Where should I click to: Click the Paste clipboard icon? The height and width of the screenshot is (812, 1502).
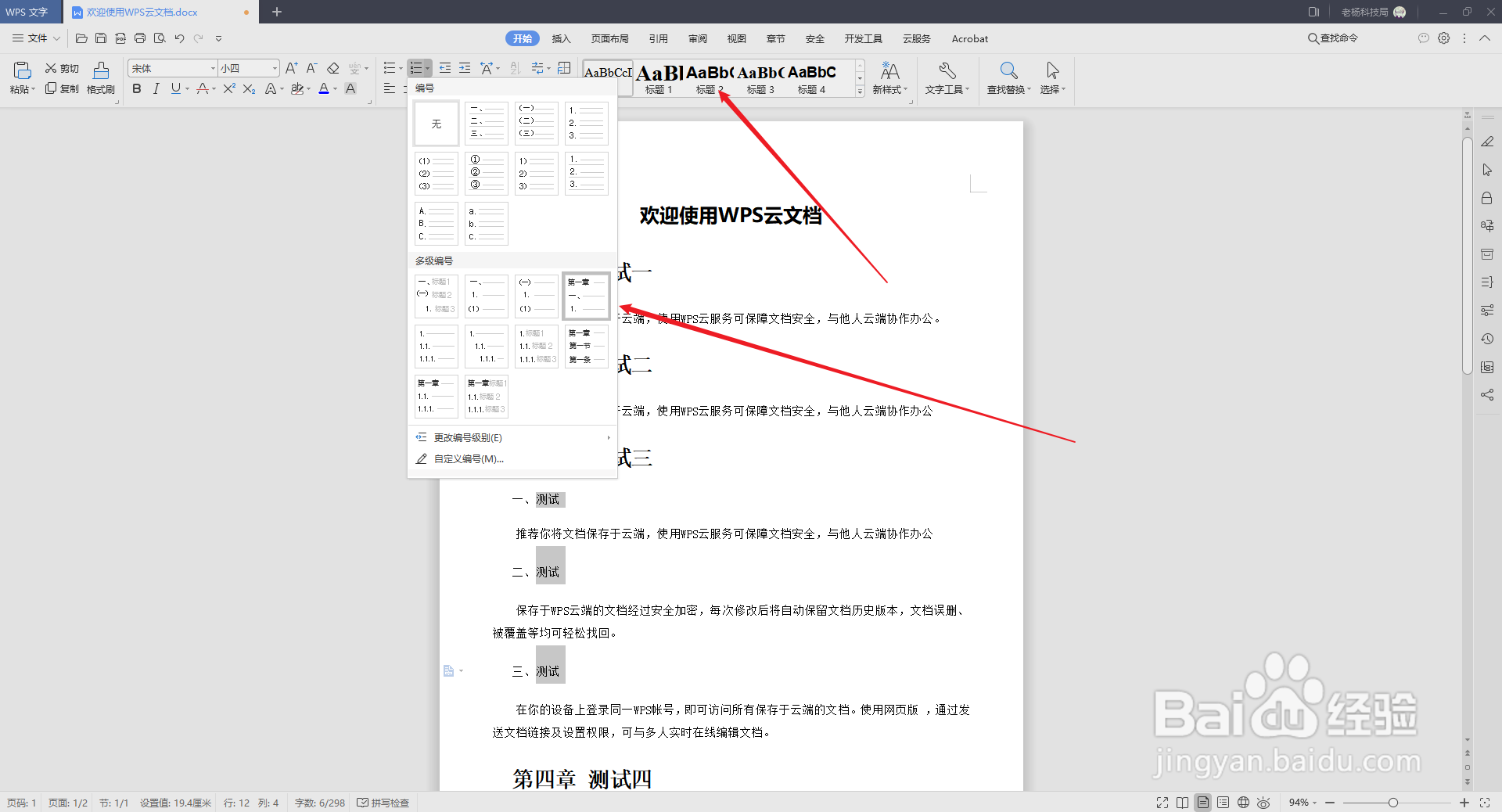coord(23,70)
